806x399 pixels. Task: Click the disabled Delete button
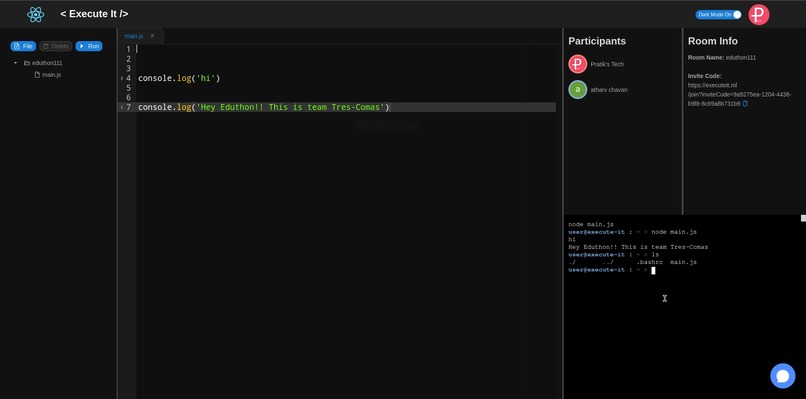pyautogui.click(x=56, y=46)
